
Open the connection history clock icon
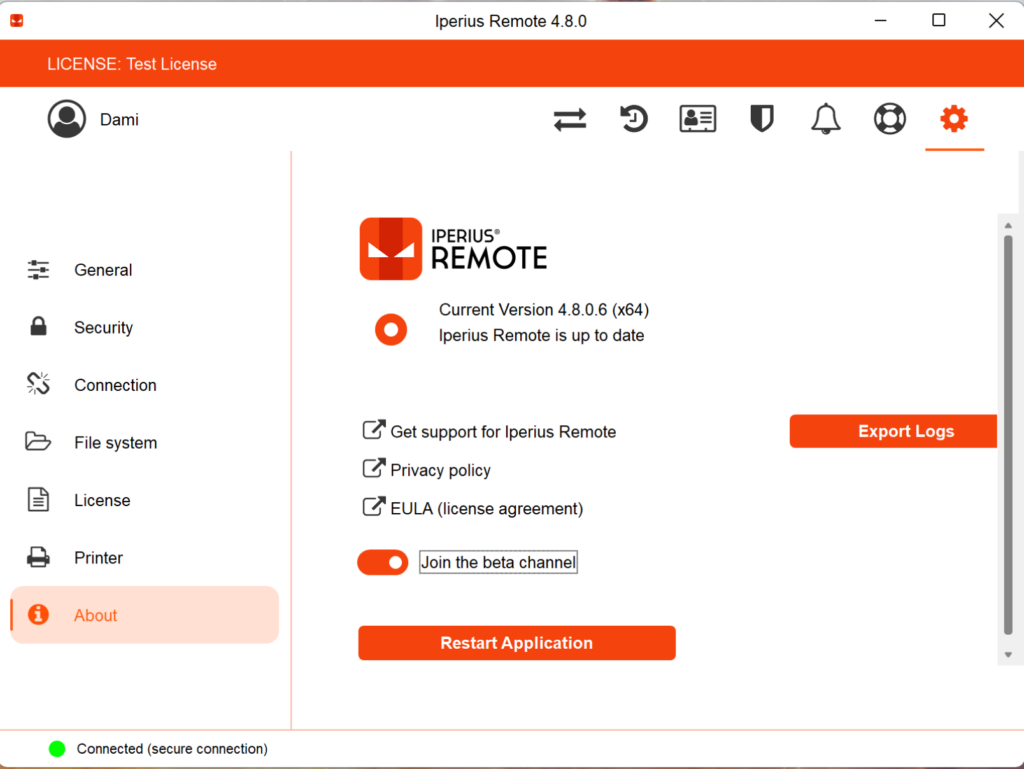point(633,119)
